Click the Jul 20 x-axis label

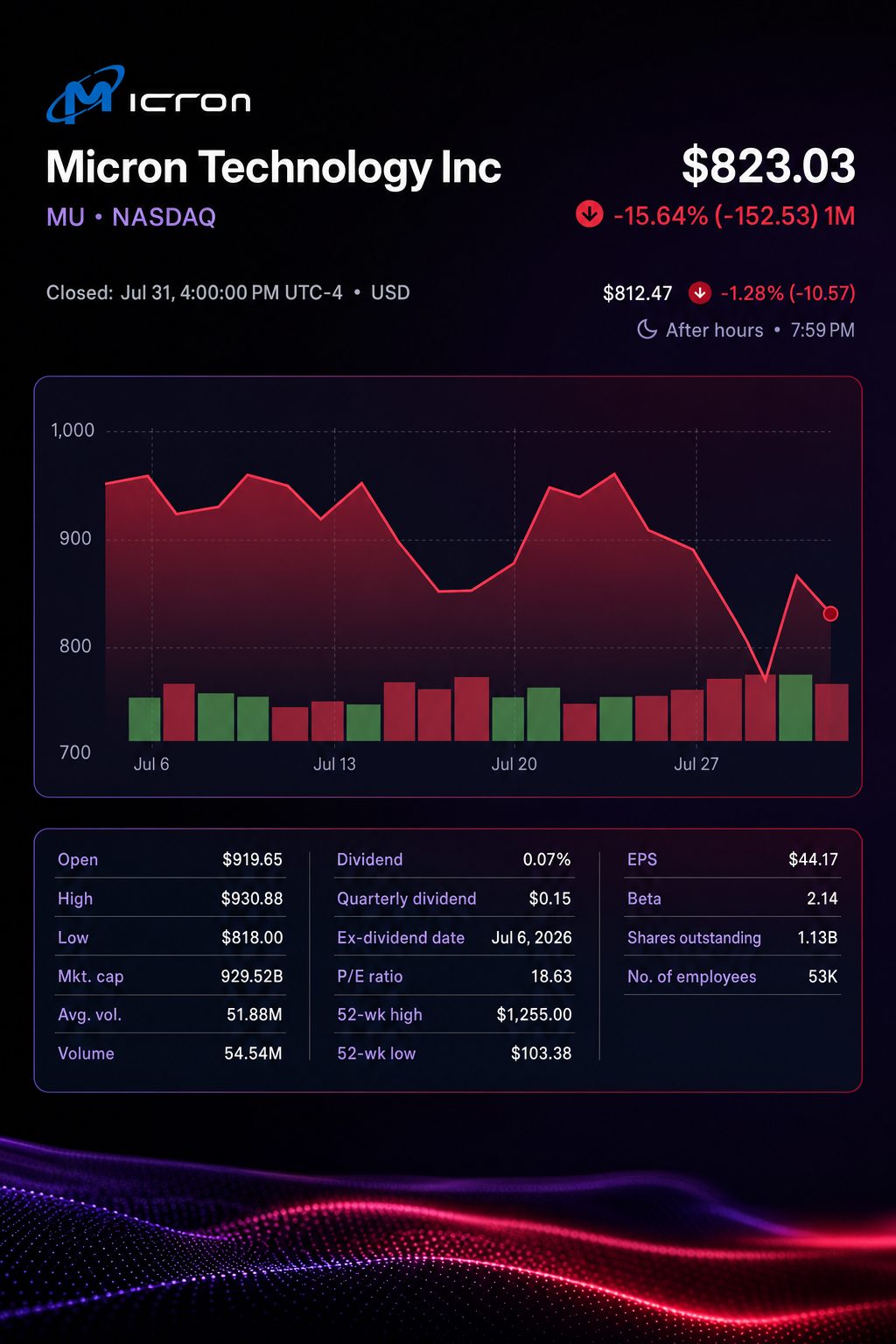[x=514, y=764]
